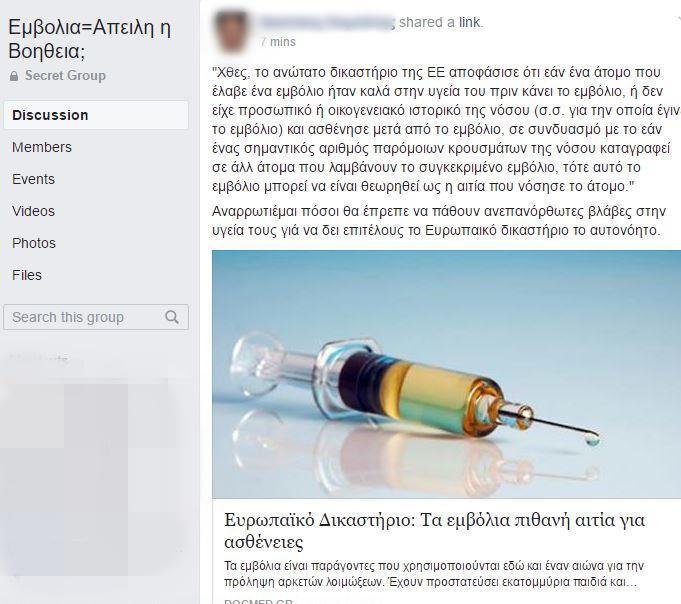Viewport: 681px width, 604px height.
Task: Click the search magnifier icon
Action: click(172, 317)
